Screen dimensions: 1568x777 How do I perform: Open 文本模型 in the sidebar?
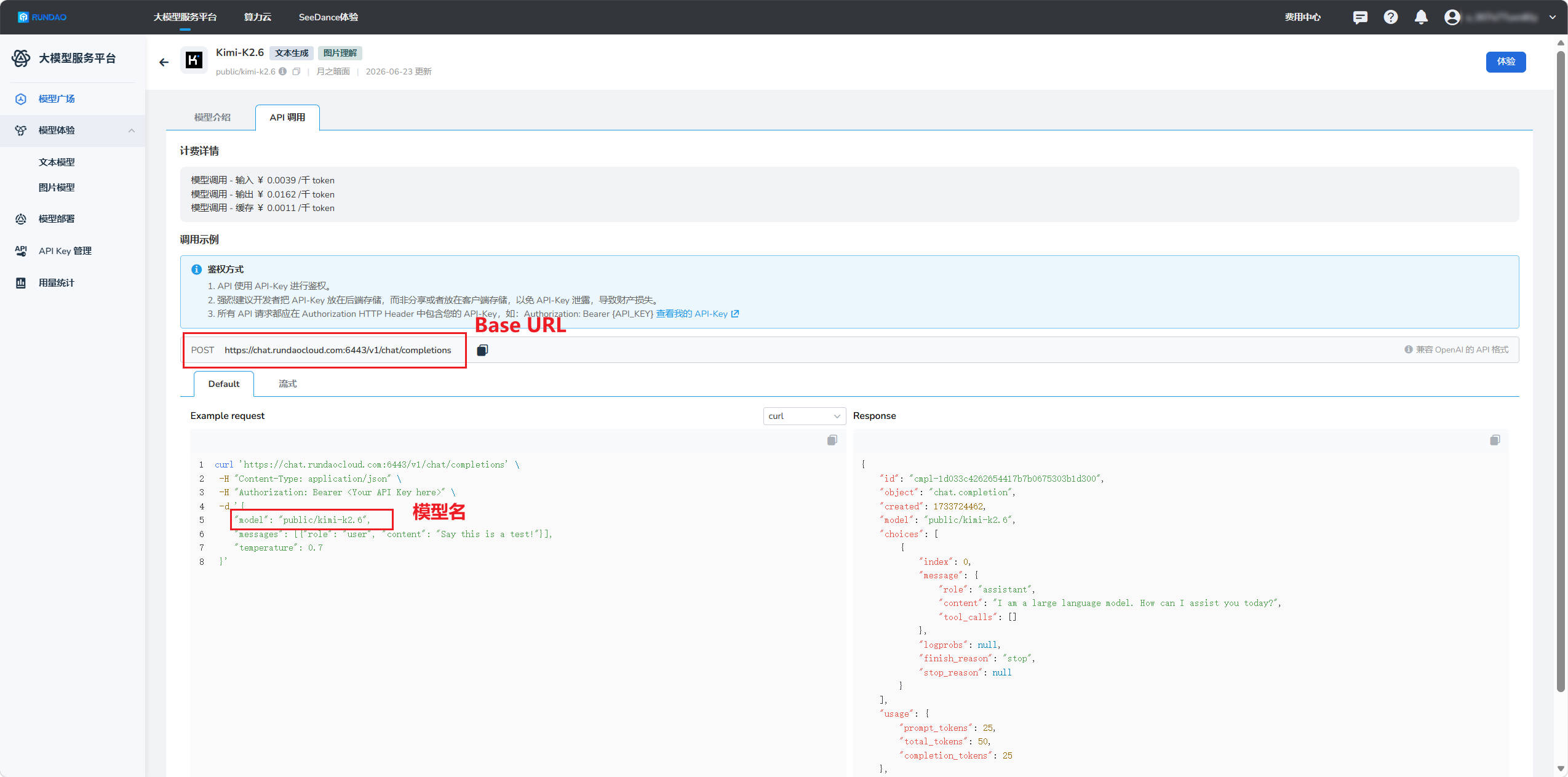point(57,162)
